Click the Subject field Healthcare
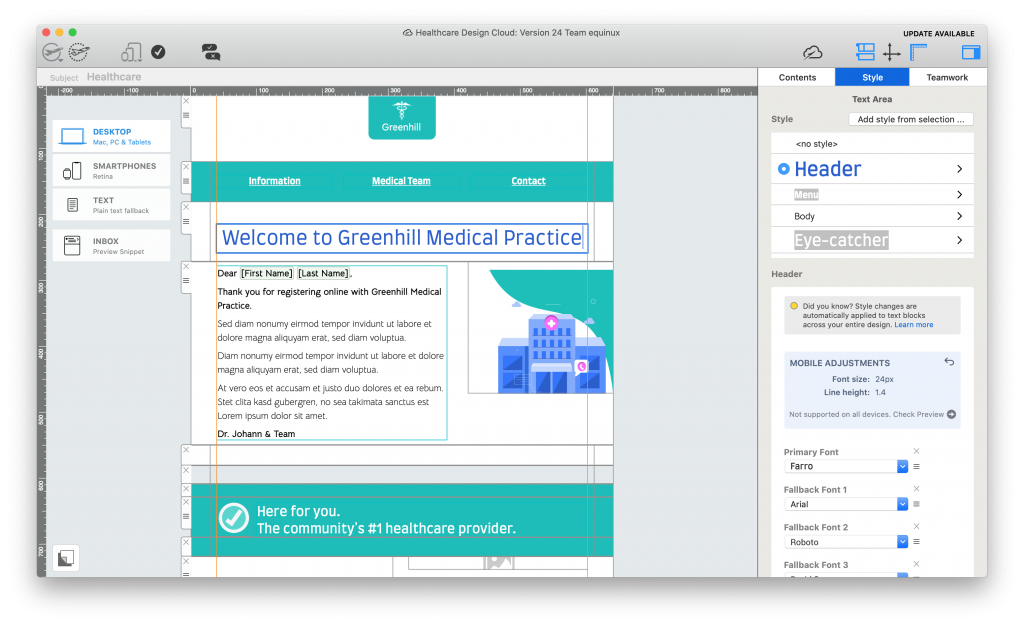This screenshot has height=626, width=1024. (x=114, y=77)
